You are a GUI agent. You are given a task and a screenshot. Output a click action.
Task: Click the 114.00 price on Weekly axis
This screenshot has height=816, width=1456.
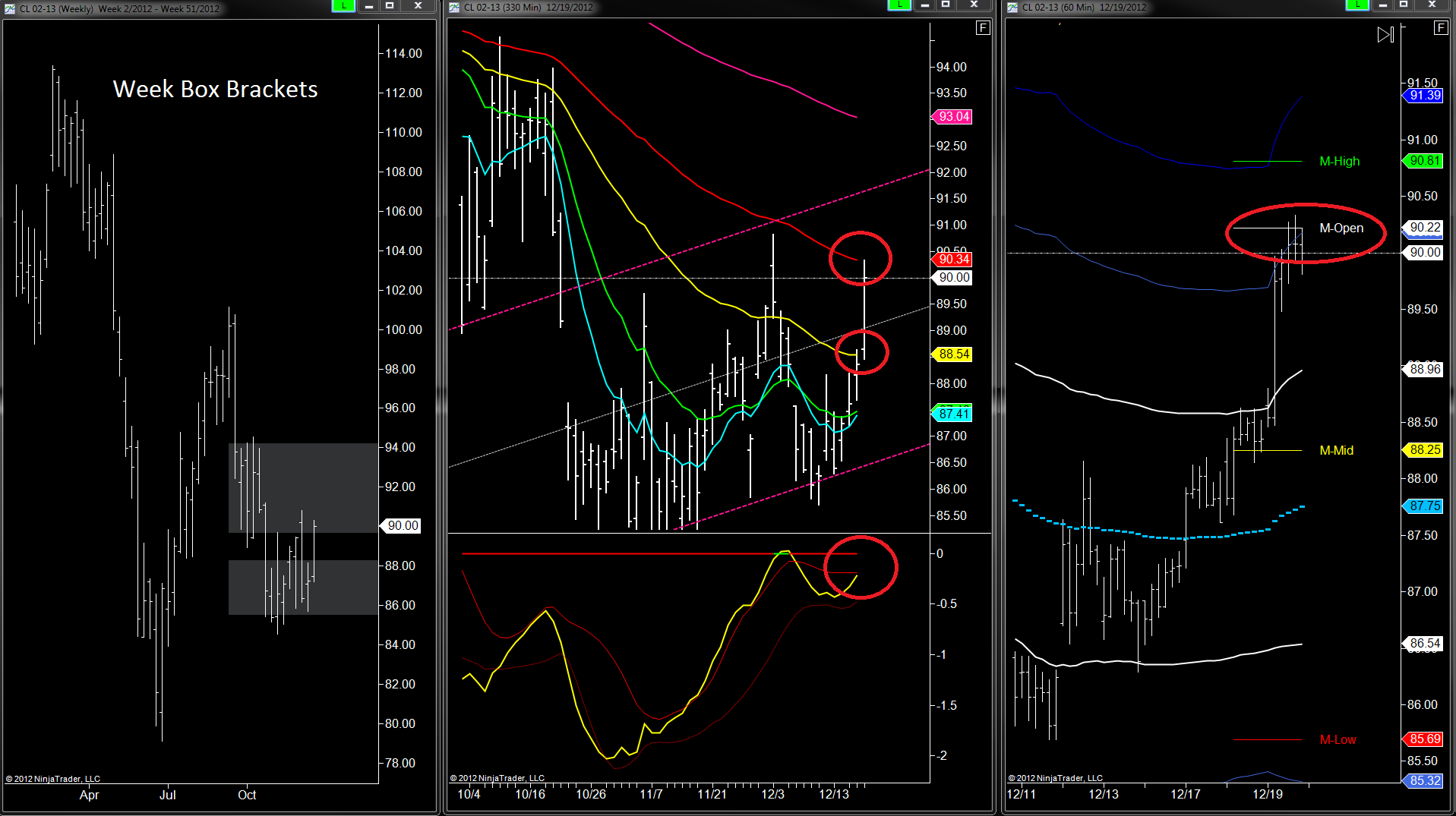pyautogui.click(x=403, y=54)
